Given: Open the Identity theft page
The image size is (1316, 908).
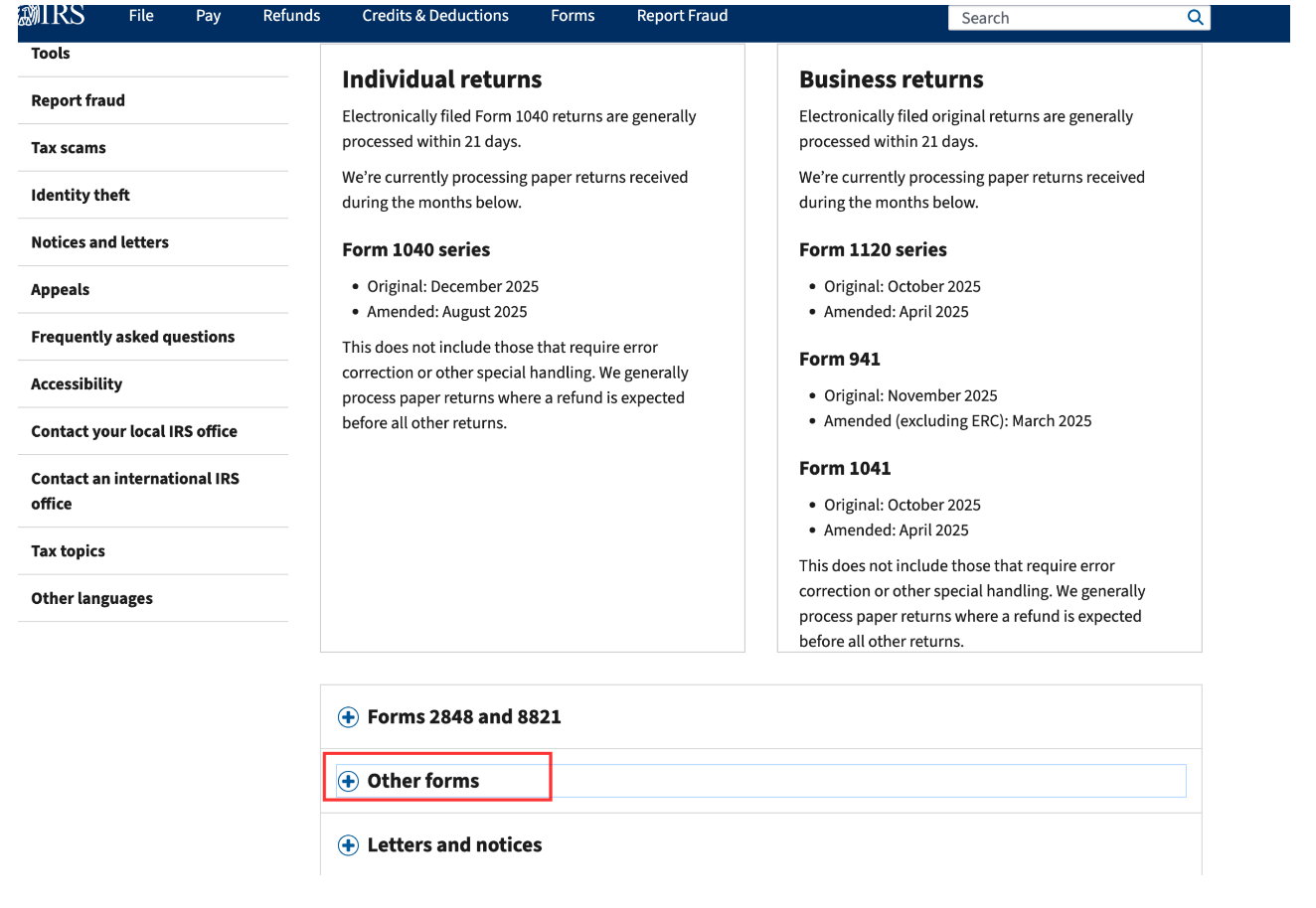Looking at the screenshot, I should point(81,195).
